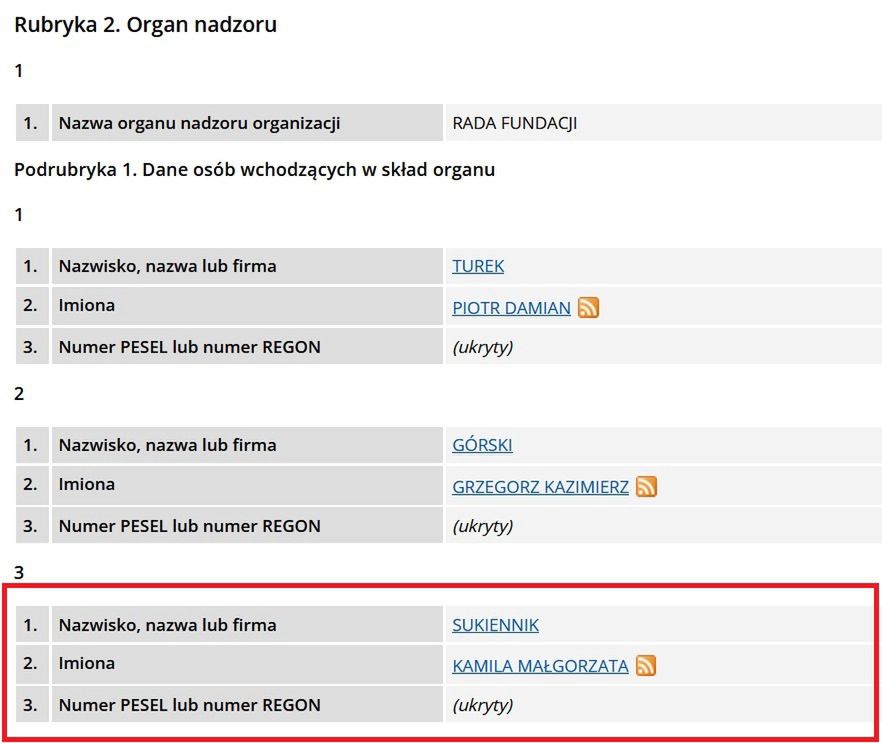Click the RSS icon next to GRZEGORZ KAZIMIERZ
882x743 pixels.
pos(647,487)
